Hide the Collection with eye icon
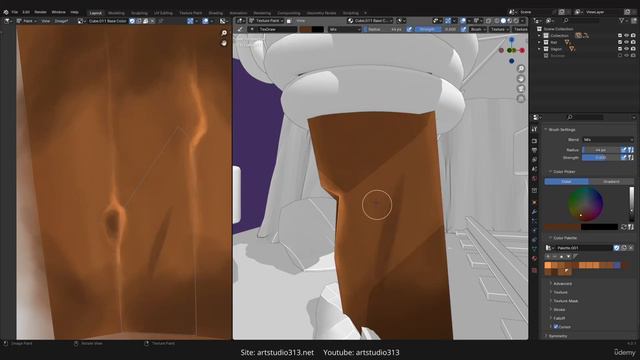Screen dimensions: 640x360 tap(627, 36)
